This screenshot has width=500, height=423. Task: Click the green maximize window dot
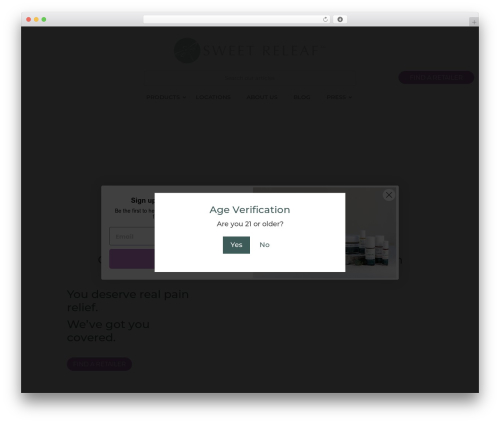tap(44, 19)
